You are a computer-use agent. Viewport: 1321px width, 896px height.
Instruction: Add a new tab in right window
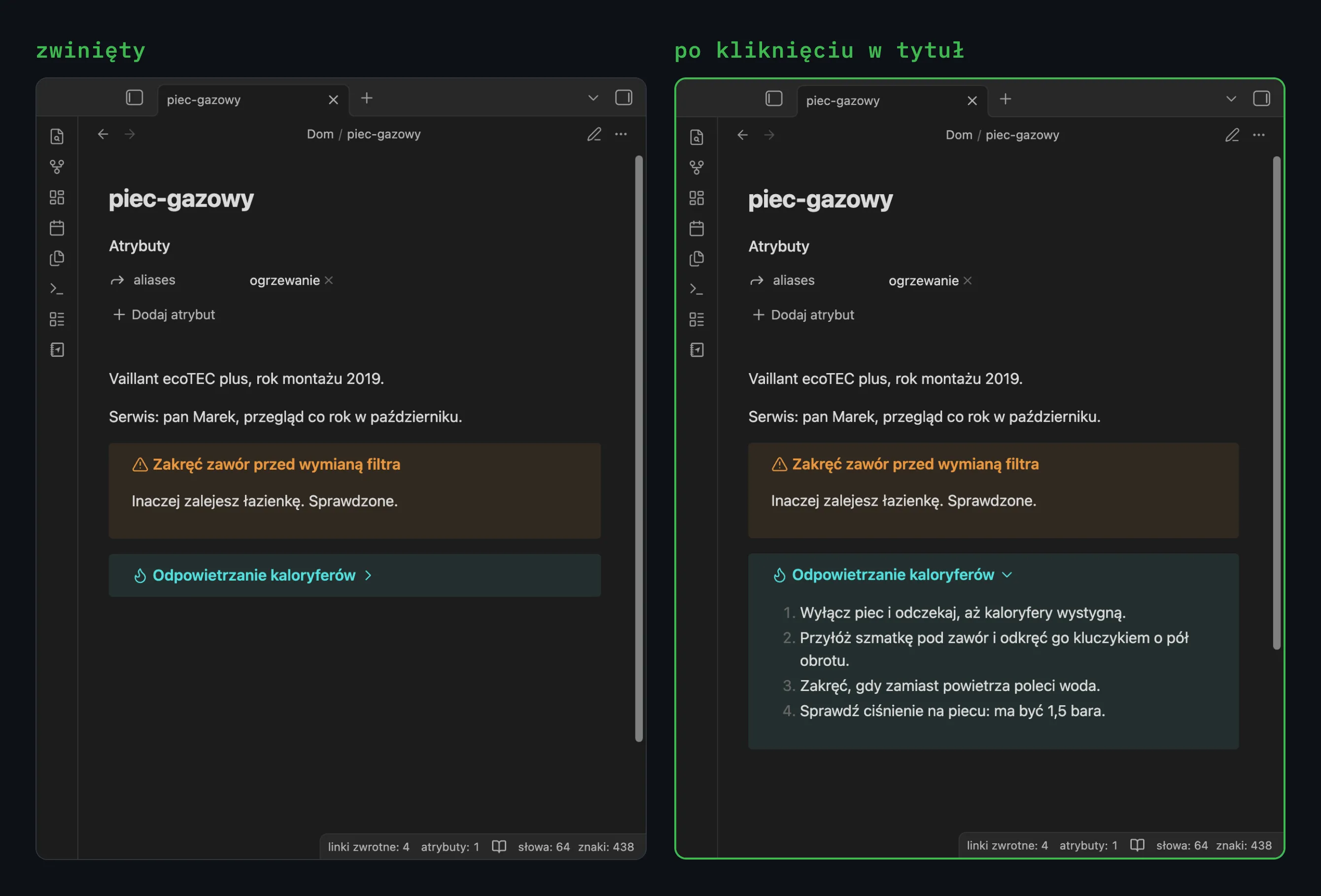click(x=1005, y=100)
